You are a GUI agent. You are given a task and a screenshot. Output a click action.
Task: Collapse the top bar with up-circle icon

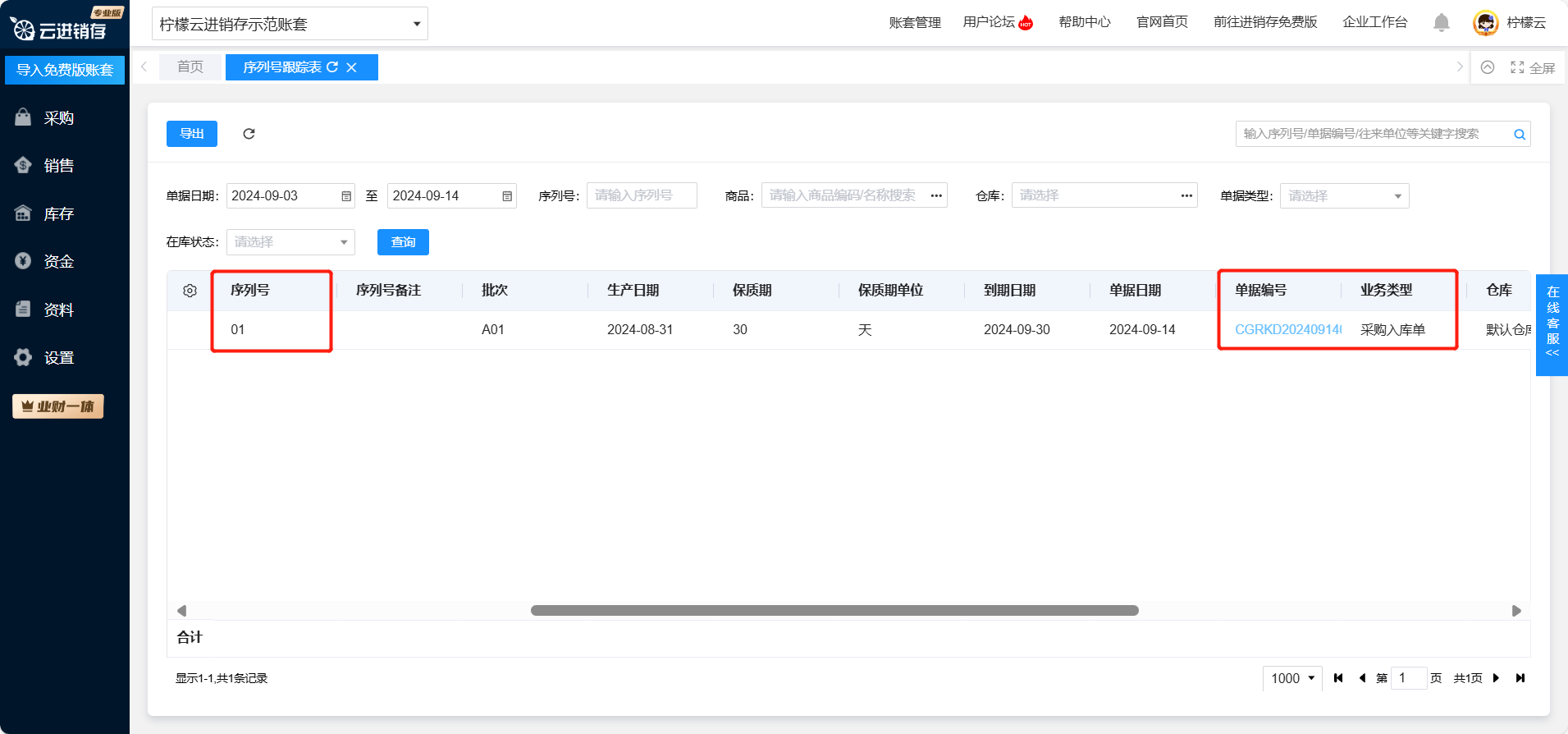click(x=1488, y=67)
